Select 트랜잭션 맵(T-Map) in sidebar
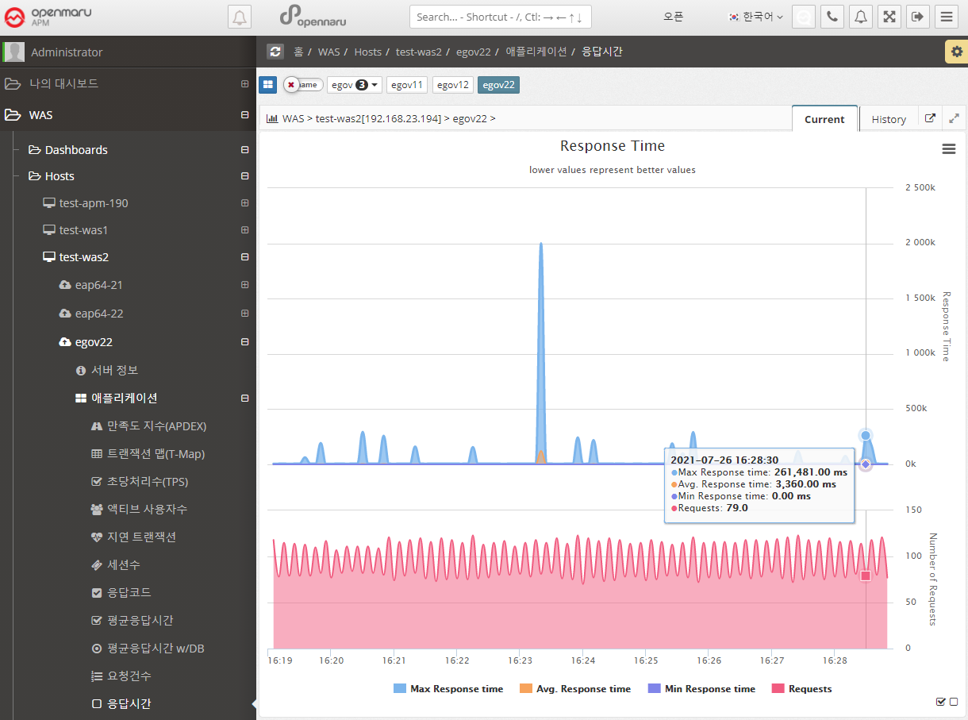Screen dimensions: 968x720 point(156,454)
